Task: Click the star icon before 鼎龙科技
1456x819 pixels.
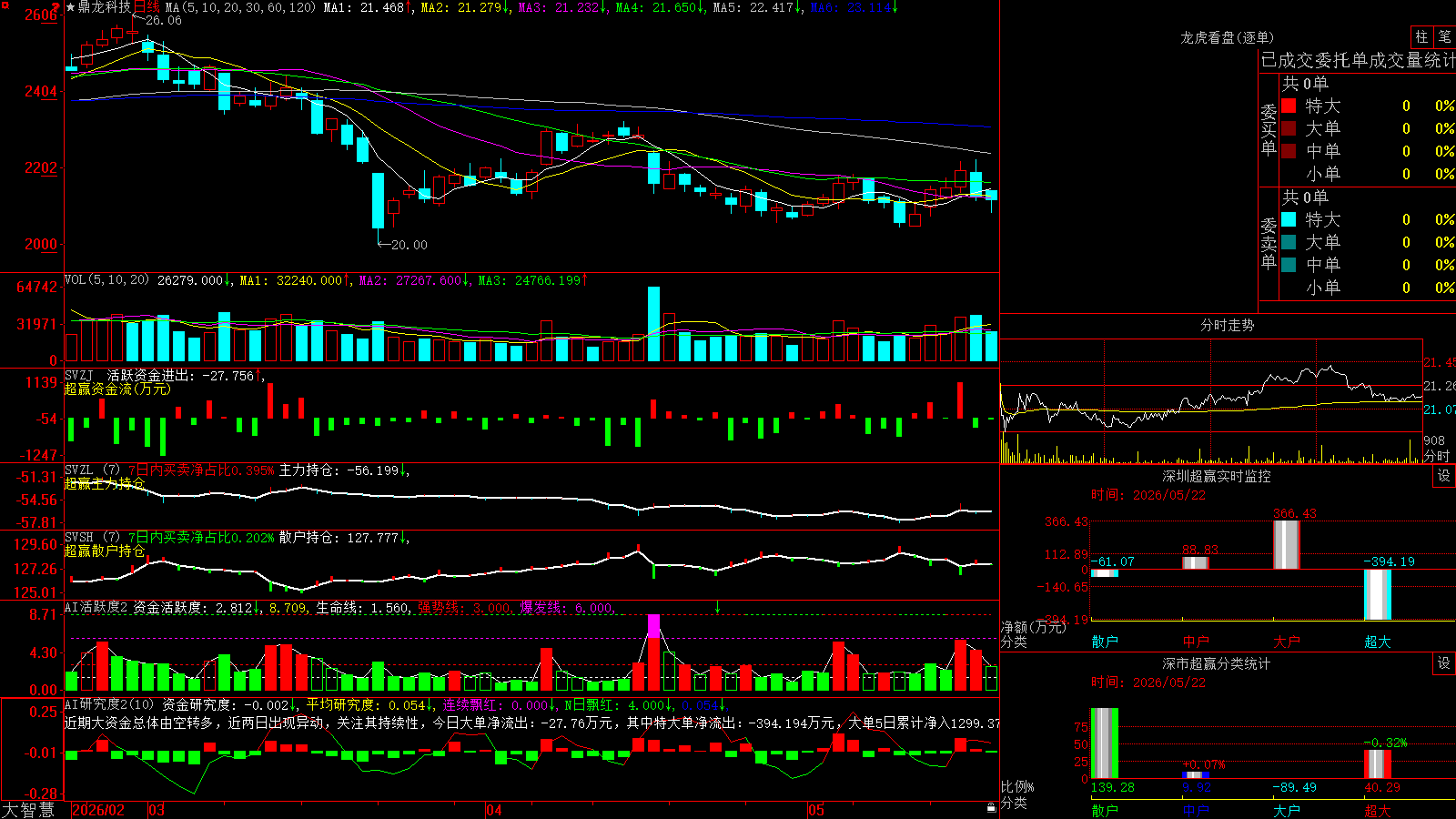Action: point(70,7)
